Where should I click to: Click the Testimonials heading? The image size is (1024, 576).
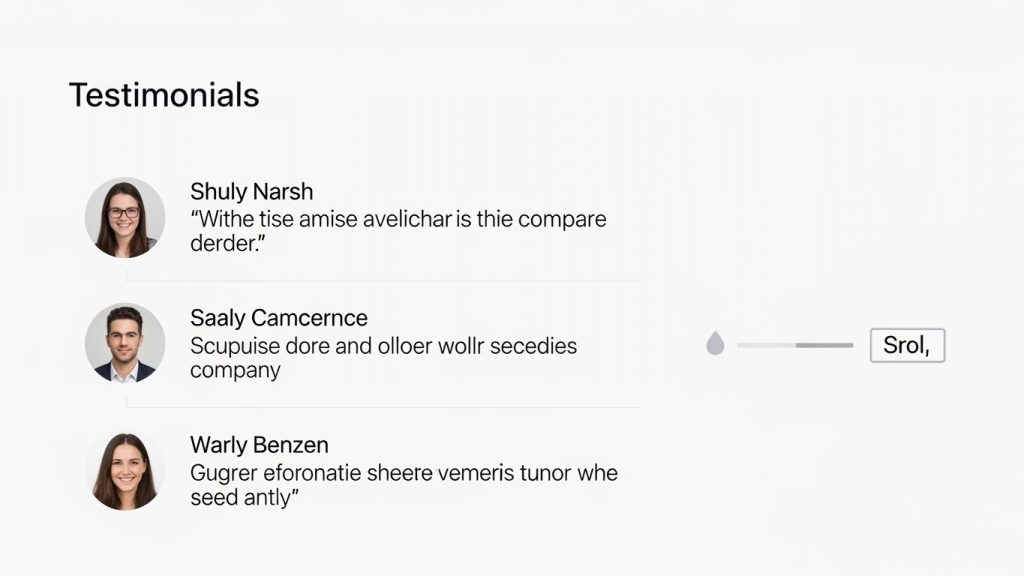click(x=164, y=95)
